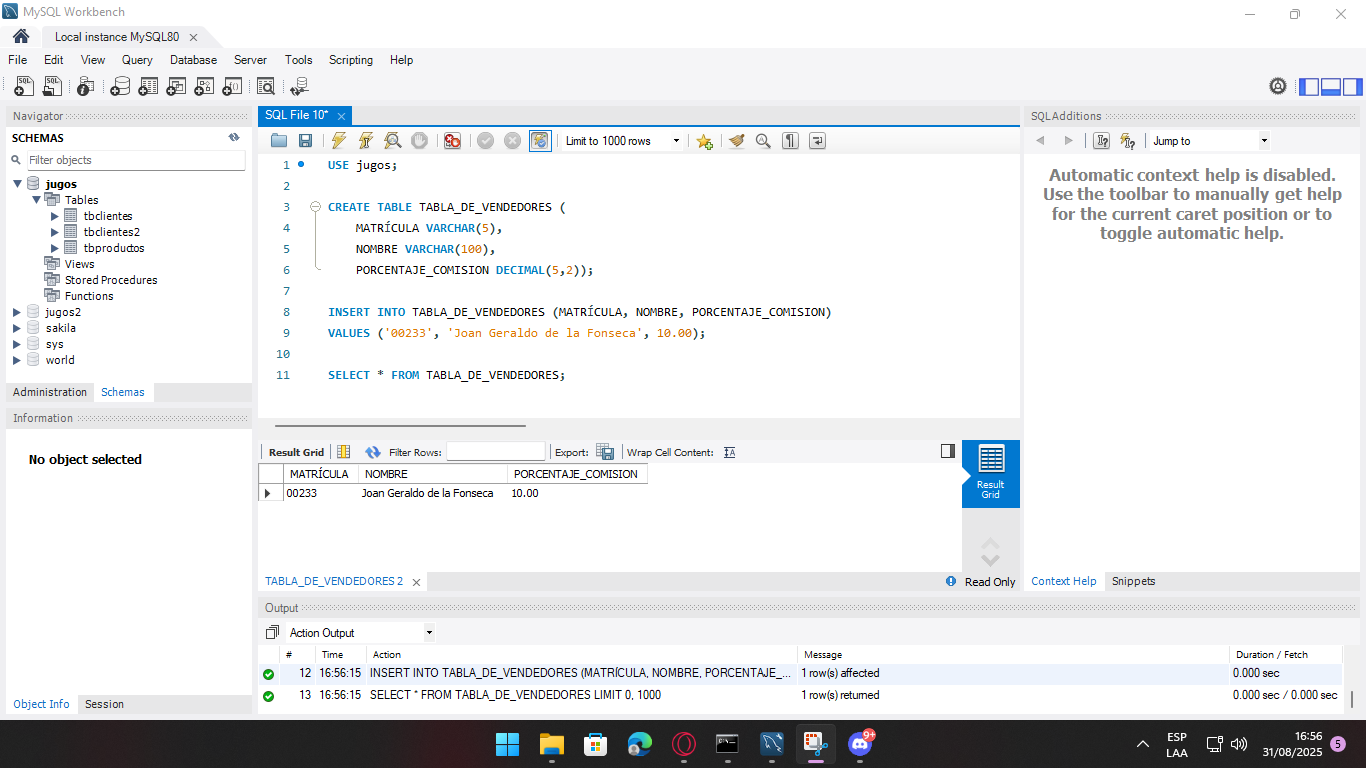Collapse the CREATE TABLE code fold
The image size is (1366, 768).
(315, 207)
